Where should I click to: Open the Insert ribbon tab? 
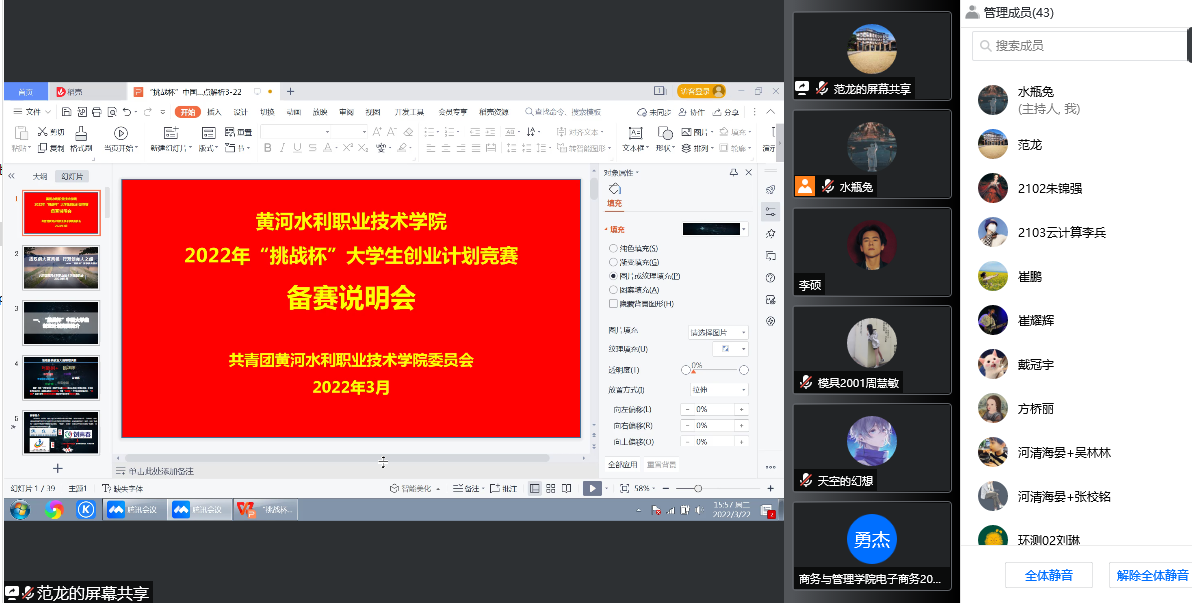(x=214, y=112)
